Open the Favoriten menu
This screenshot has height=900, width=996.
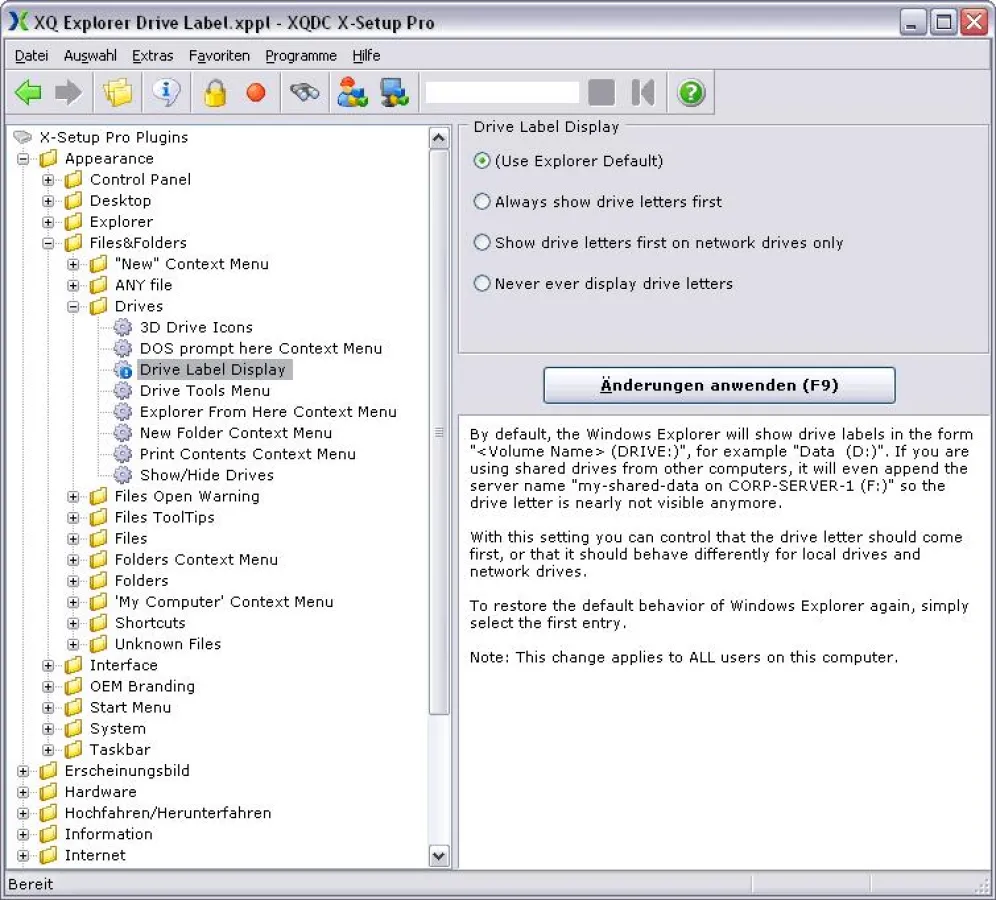218,56
